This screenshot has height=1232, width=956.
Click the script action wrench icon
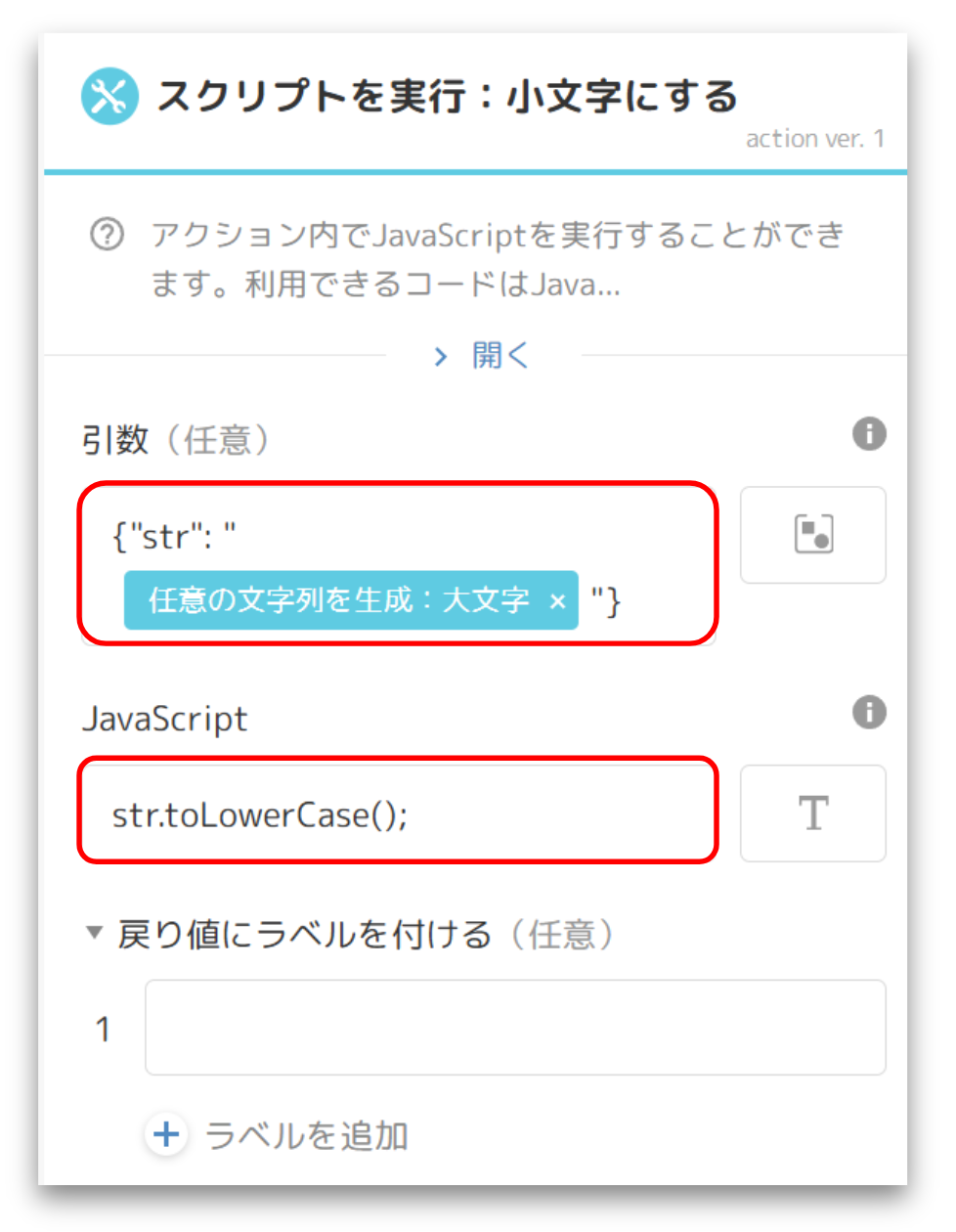coord(109,96)
